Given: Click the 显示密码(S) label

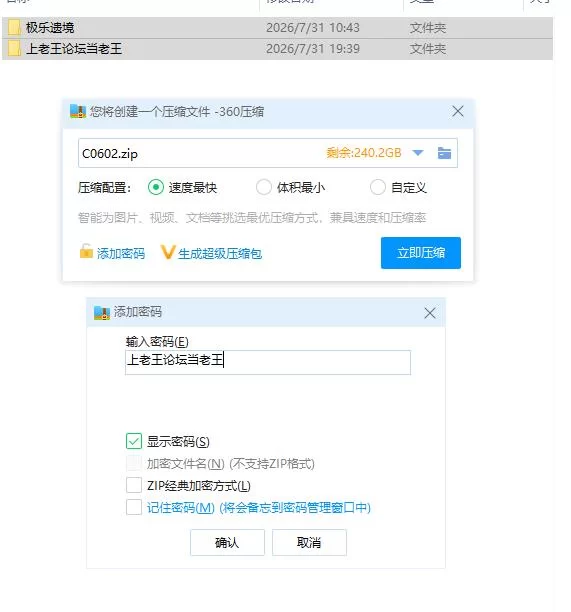Looking at the screenshot, I should (x=178, y=442).
